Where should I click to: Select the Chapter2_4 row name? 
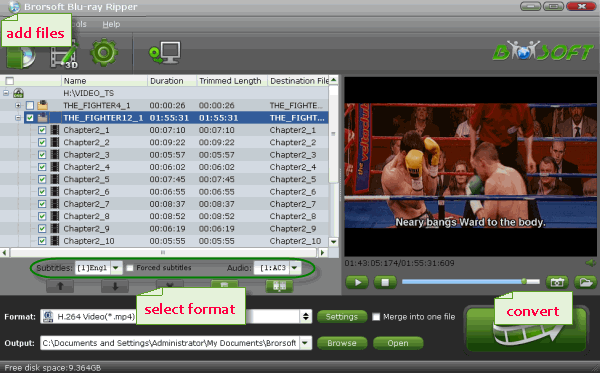(x=86, y=167)
